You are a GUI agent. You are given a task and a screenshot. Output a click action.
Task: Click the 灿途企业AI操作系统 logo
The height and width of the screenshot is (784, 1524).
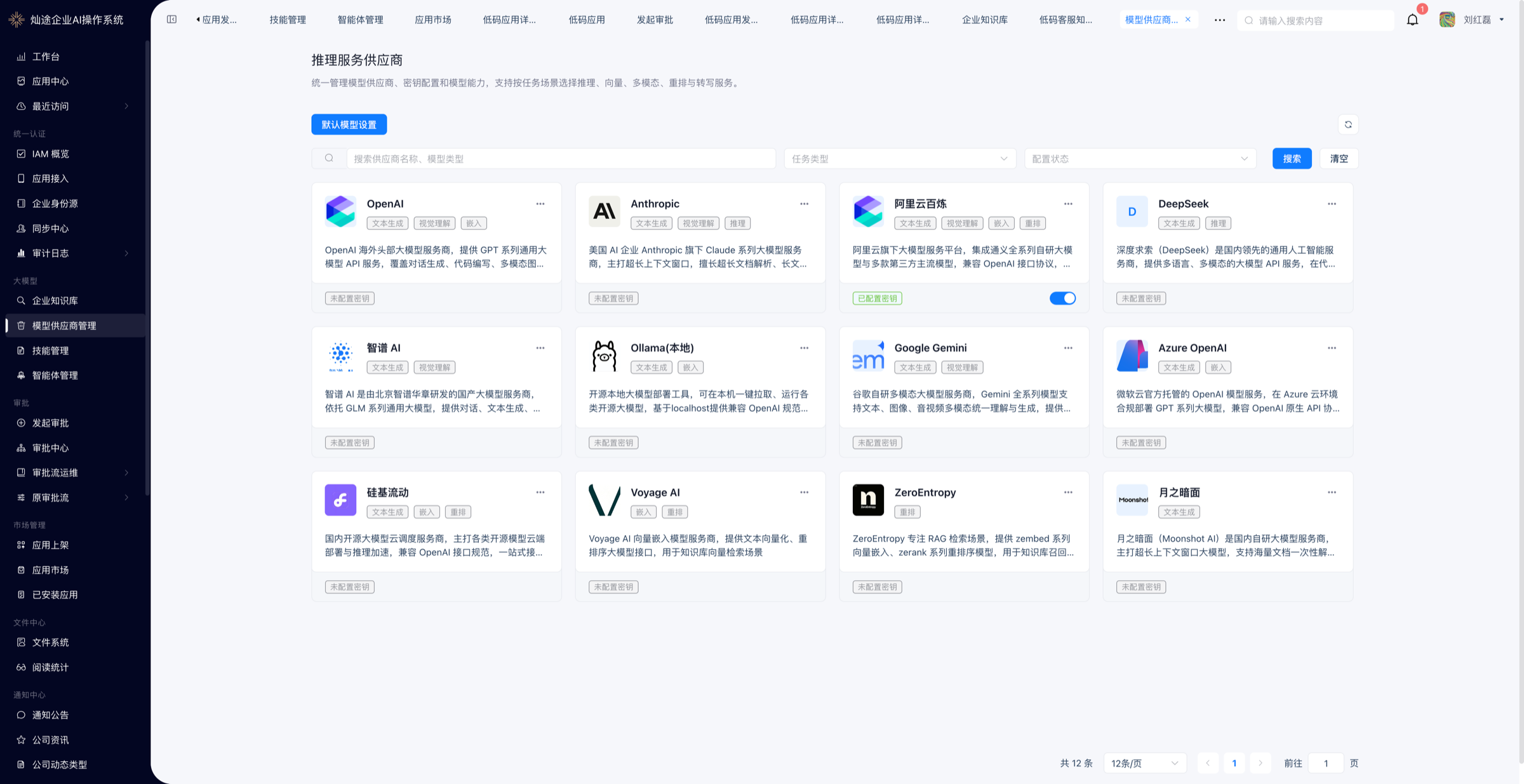[17, 20]
